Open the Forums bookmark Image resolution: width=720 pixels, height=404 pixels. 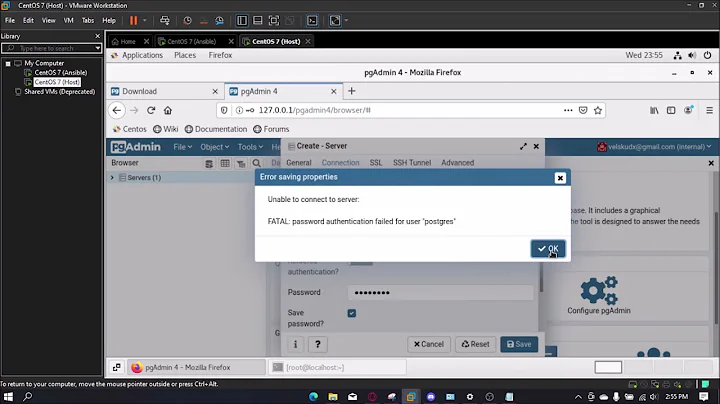271,129
